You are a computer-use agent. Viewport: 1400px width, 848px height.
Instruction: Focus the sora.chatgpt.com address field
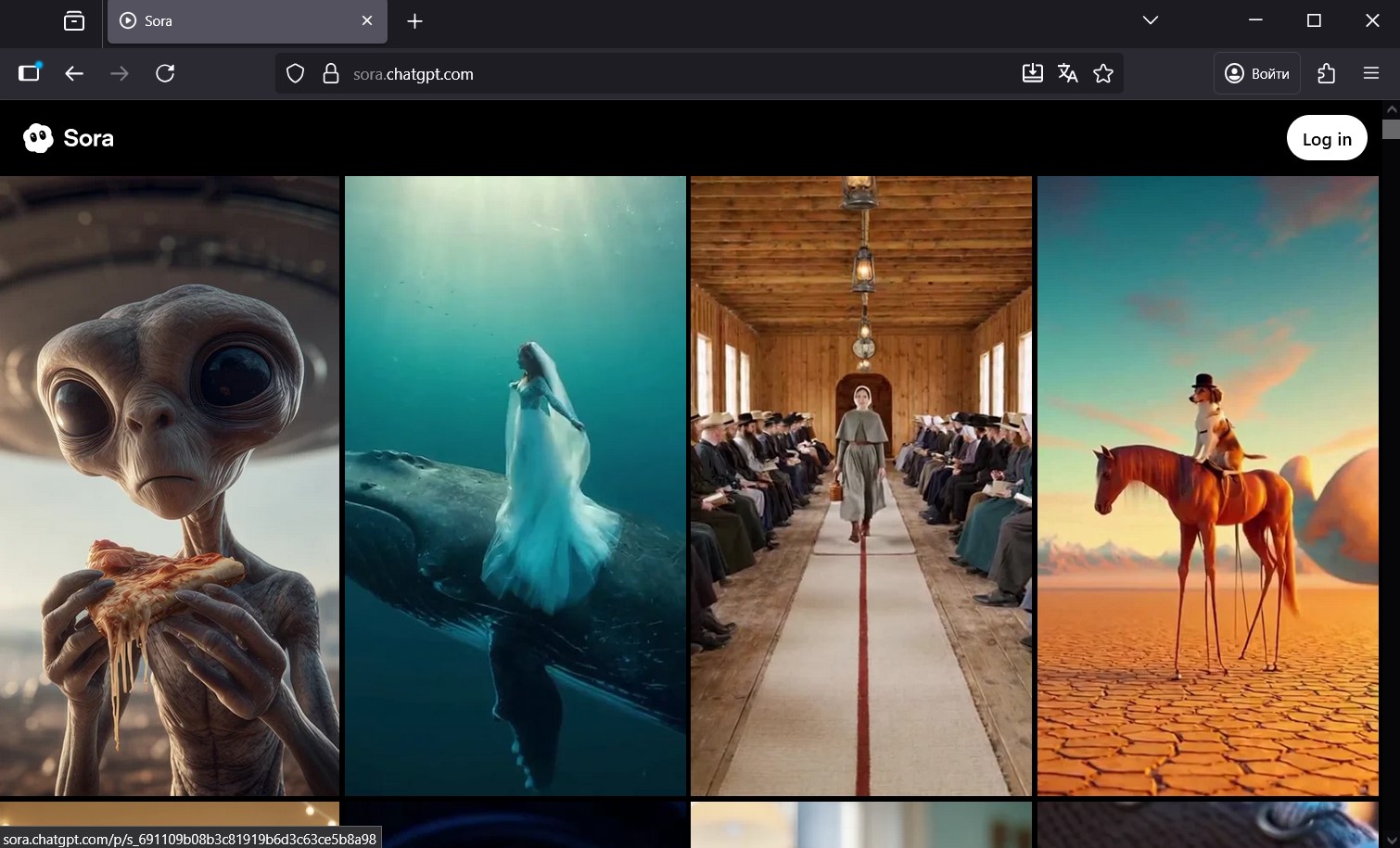649,74
